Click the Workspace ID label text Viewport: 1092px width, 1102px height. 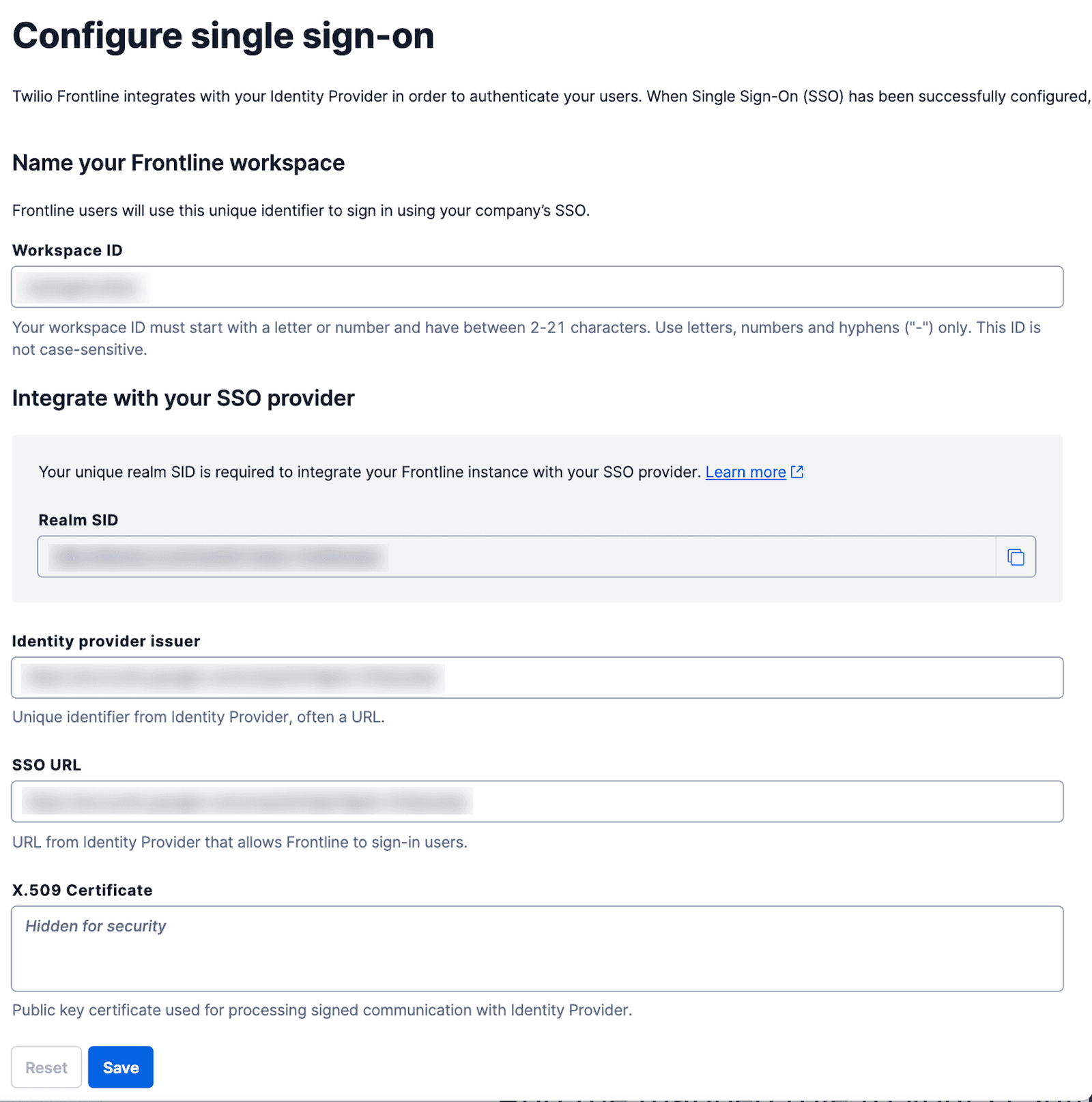point(67,250)
